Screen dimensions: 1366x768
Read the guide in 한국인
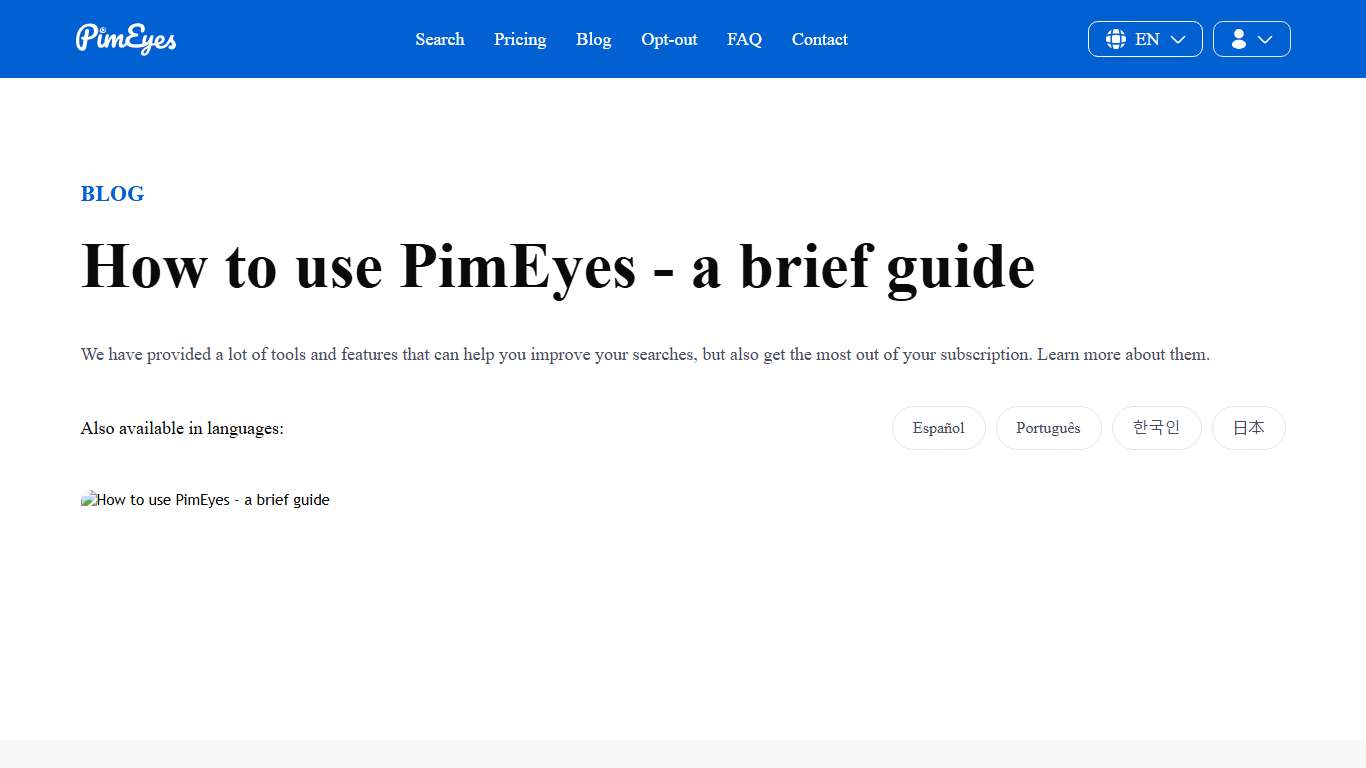[x=1156, y=428]
